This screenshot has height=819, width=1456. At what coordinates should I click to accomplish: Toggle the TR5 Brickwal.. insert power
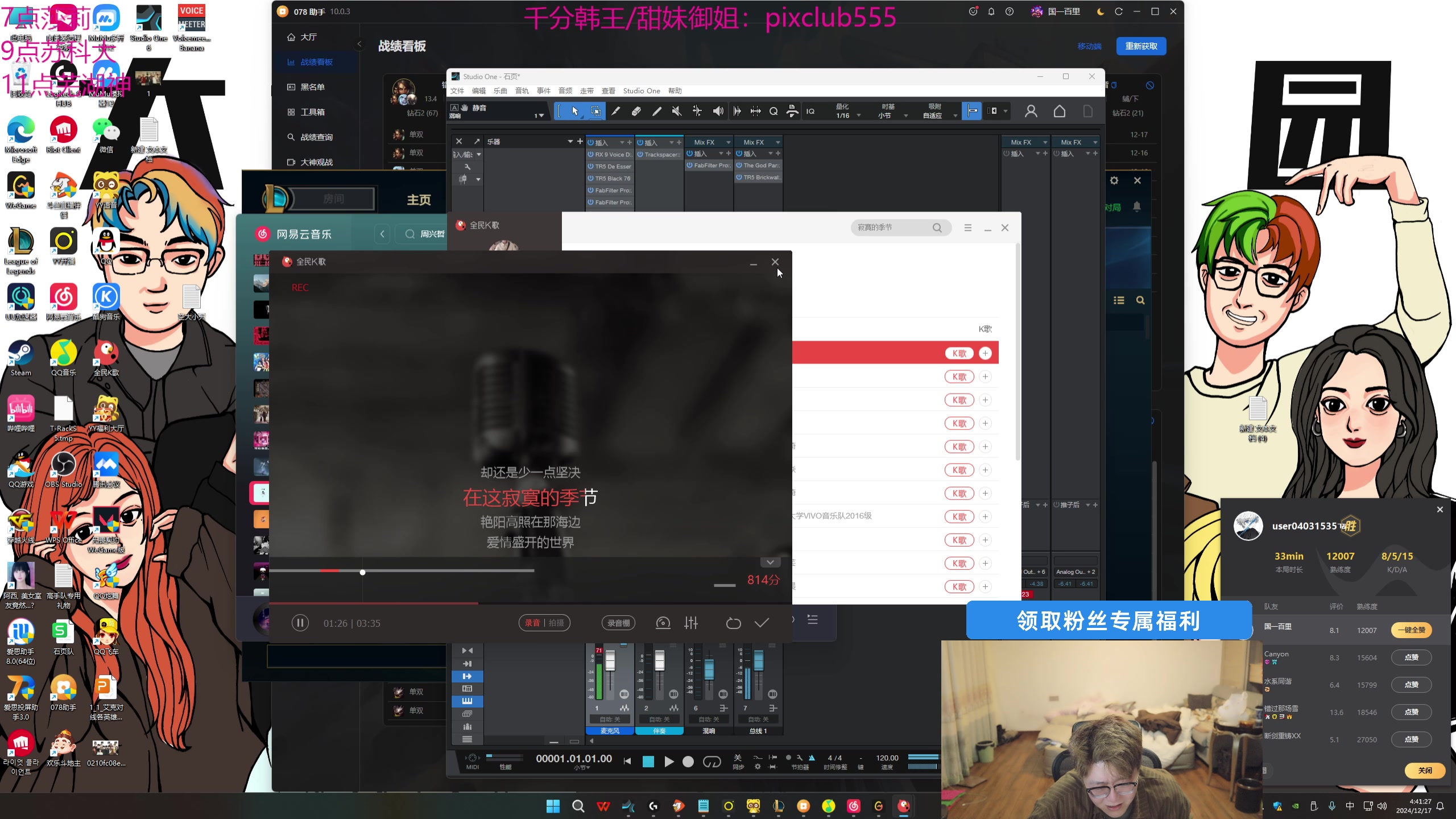[x=739, y=177]
